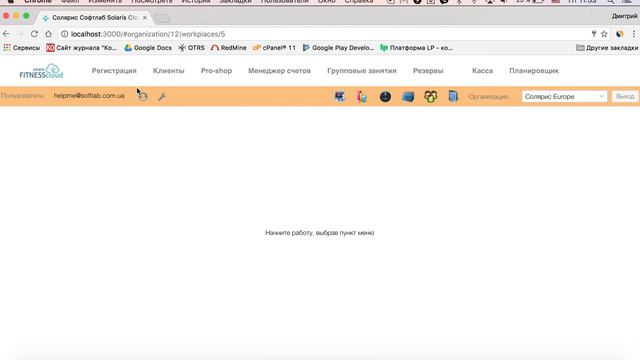Expand the Другие закладки folder
Screen dimensions: 640x360
[607, 48]
